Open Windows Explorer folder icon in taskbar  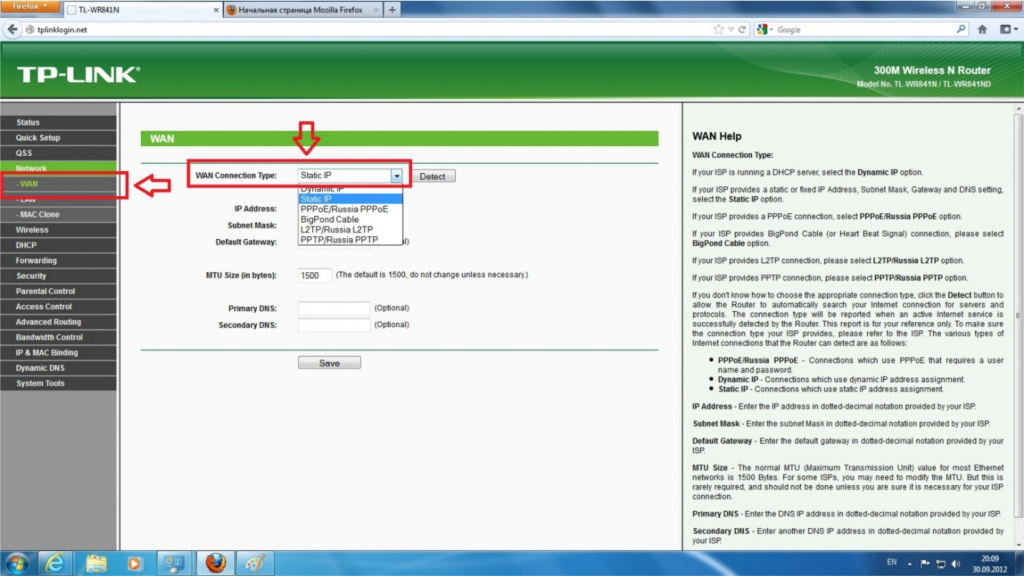(x=96, y=563)
